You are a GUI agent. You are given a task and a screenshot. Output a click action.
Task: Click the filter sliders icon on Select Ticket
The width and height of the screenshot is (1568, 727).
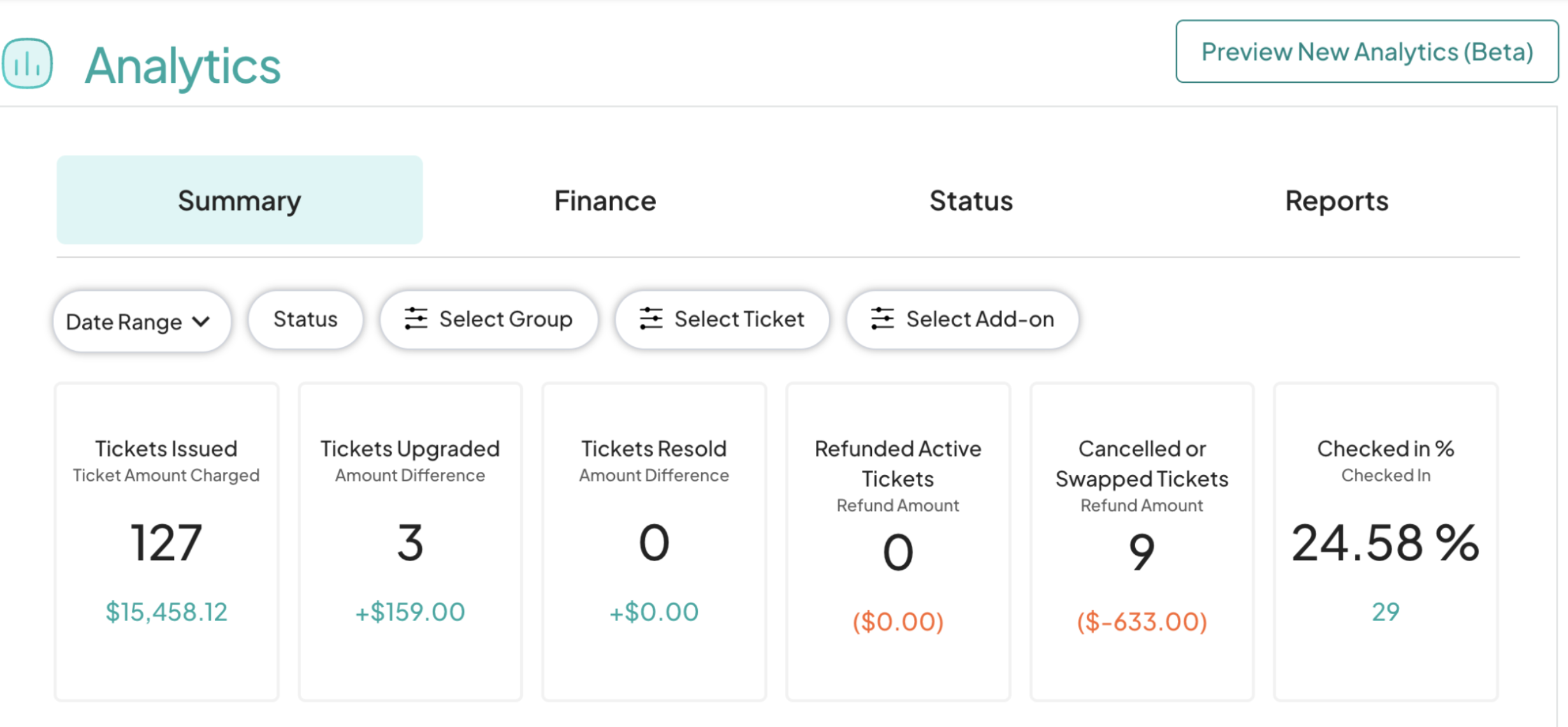tap(651, 318)
